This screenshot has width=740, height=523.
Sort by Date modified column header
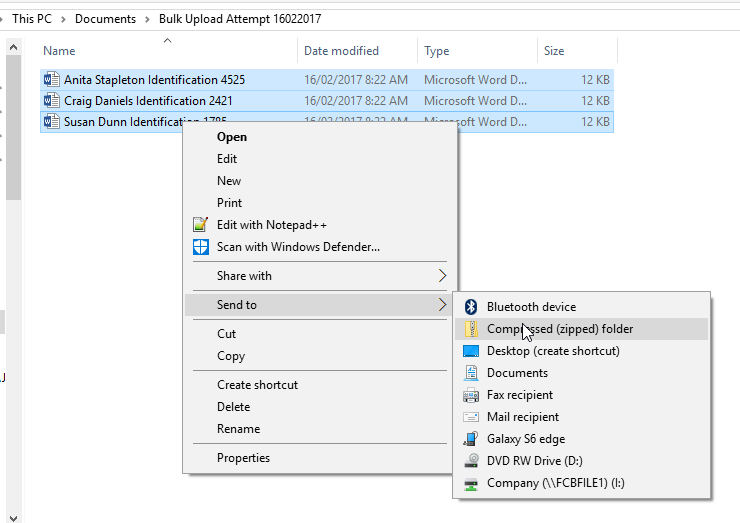point(341,51)
